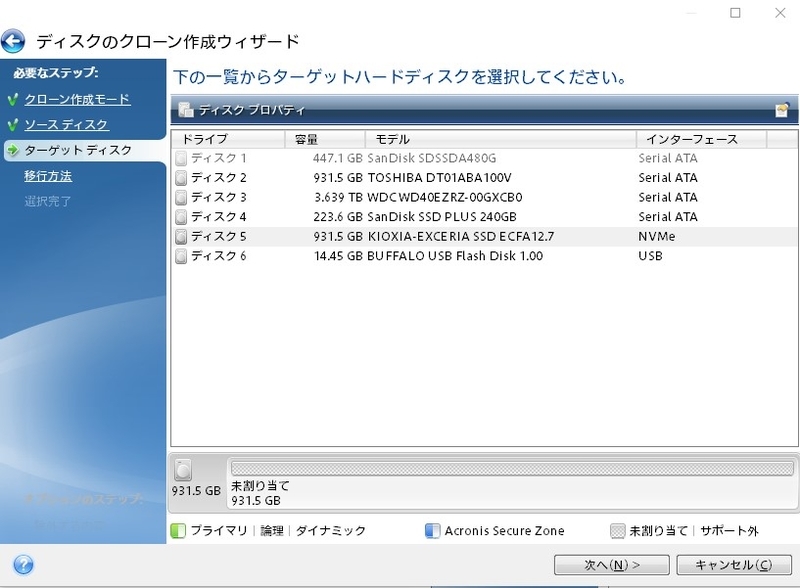The width and height of the screenshot is (800, 588).
Task: Click the Disk Properties icon in header
Action: (x=186, y=110)
